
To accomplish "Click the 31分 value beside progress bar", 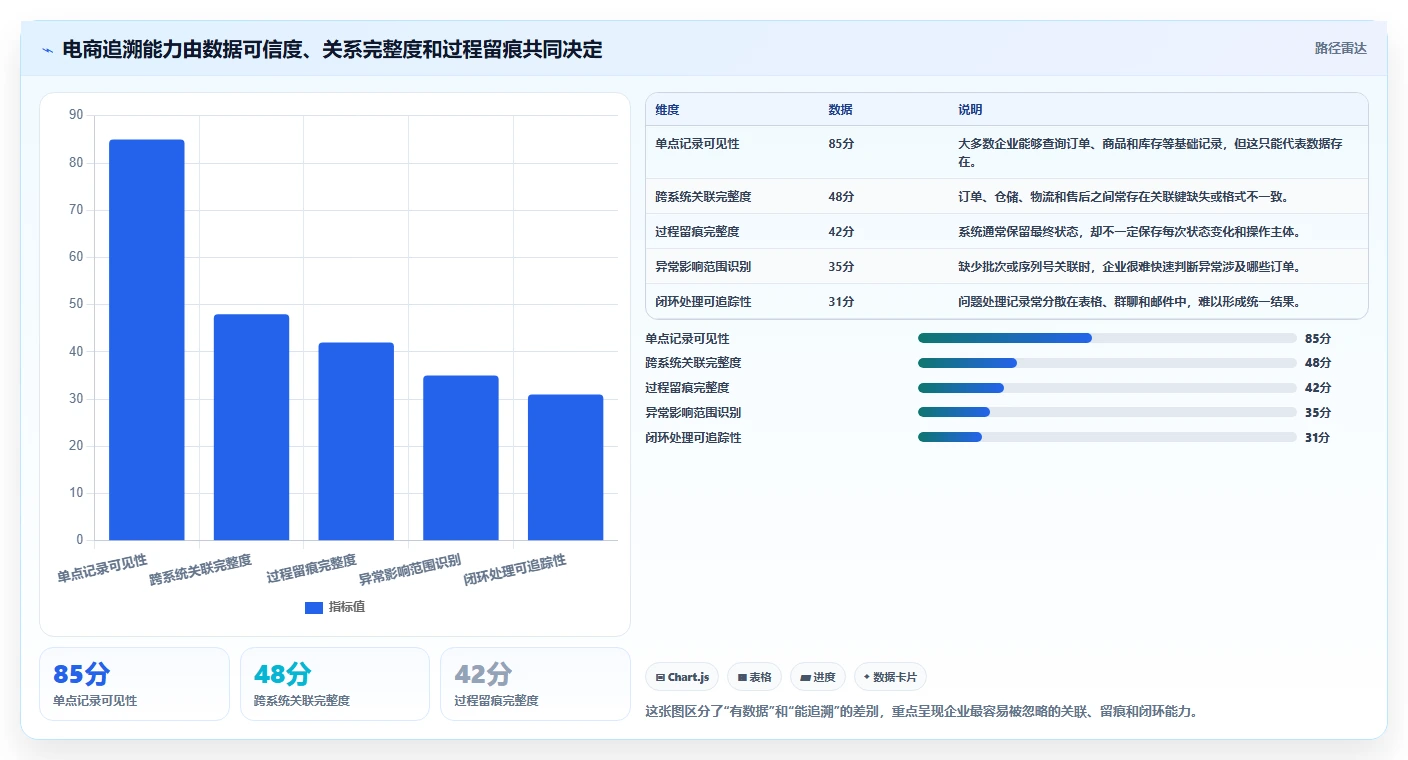I will [1318, 438].
